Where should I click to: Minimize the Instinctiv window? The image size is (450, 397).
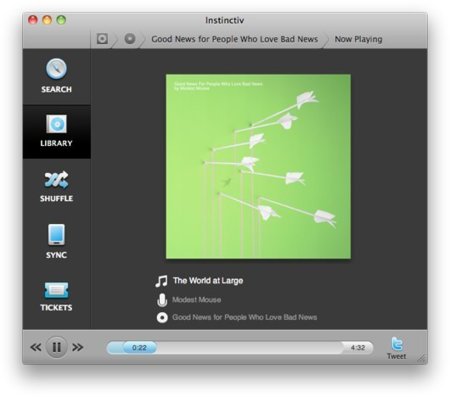point(47,20)
